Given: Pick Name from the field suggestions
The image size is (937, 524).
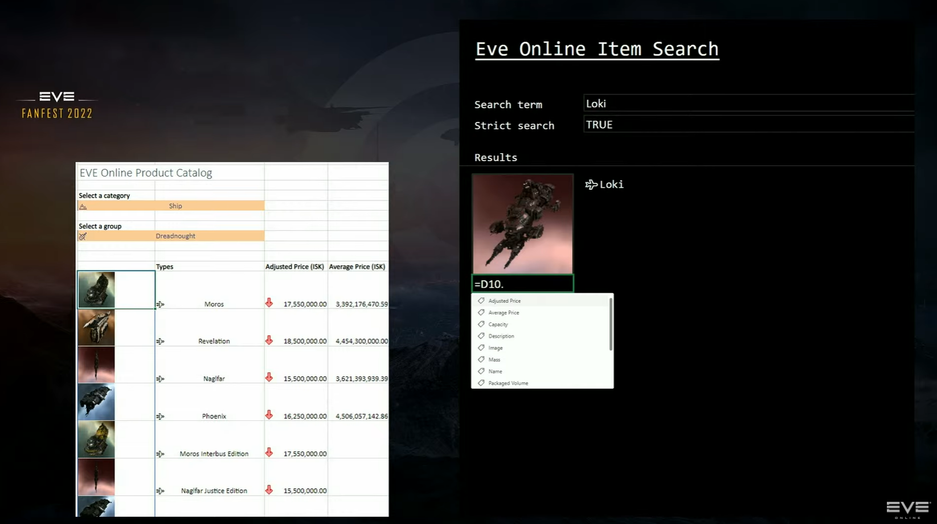Looking at the screenshot, I should coord(541,371).
